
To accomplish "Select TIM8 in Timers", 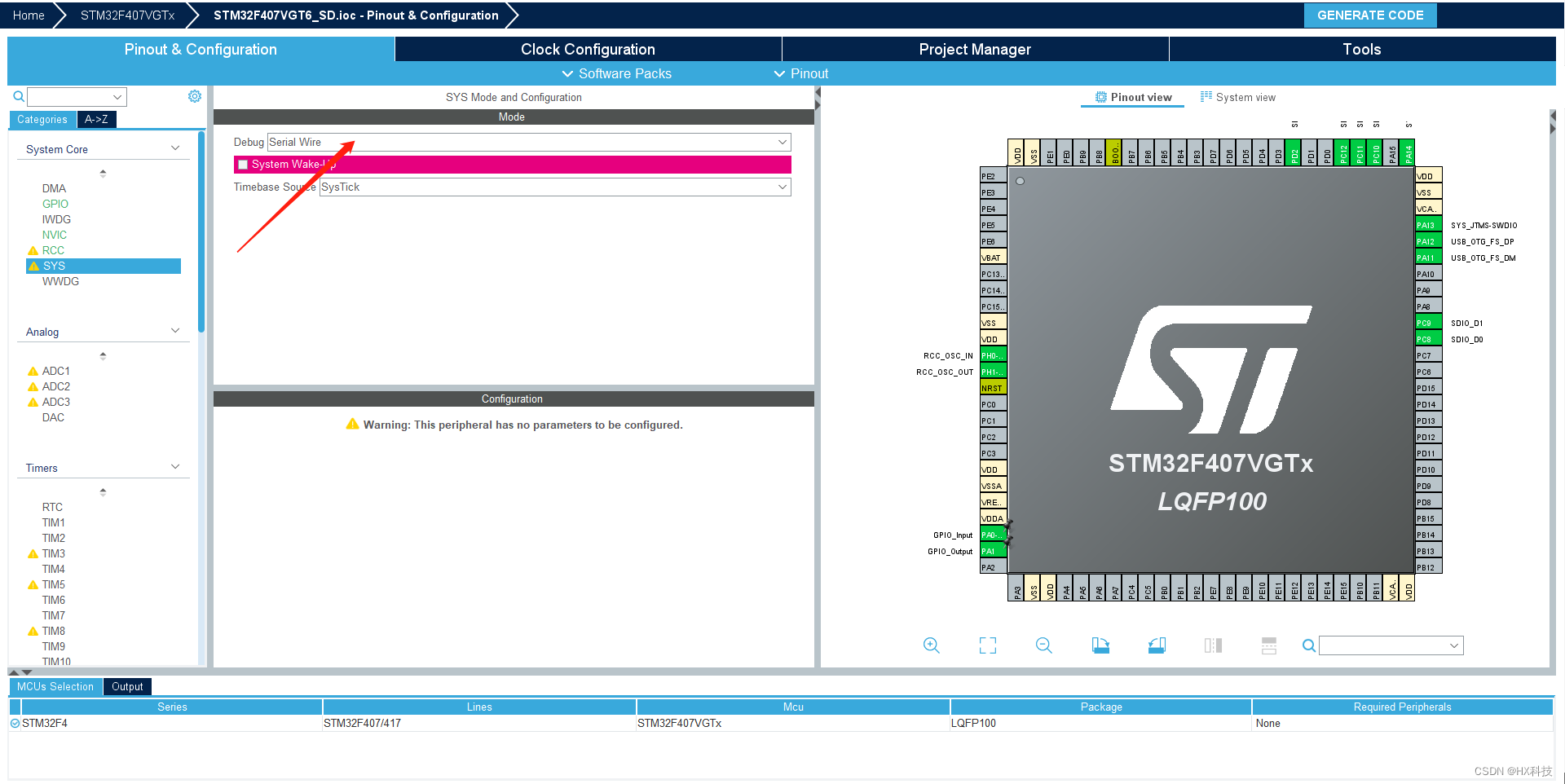I will 54,631.
